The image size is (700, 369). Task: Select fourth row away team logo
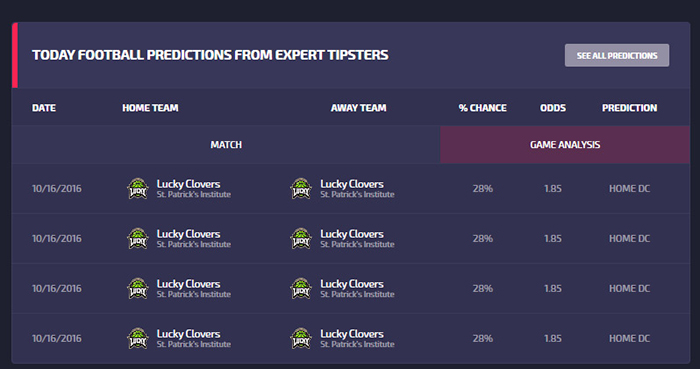coord(301,338)
